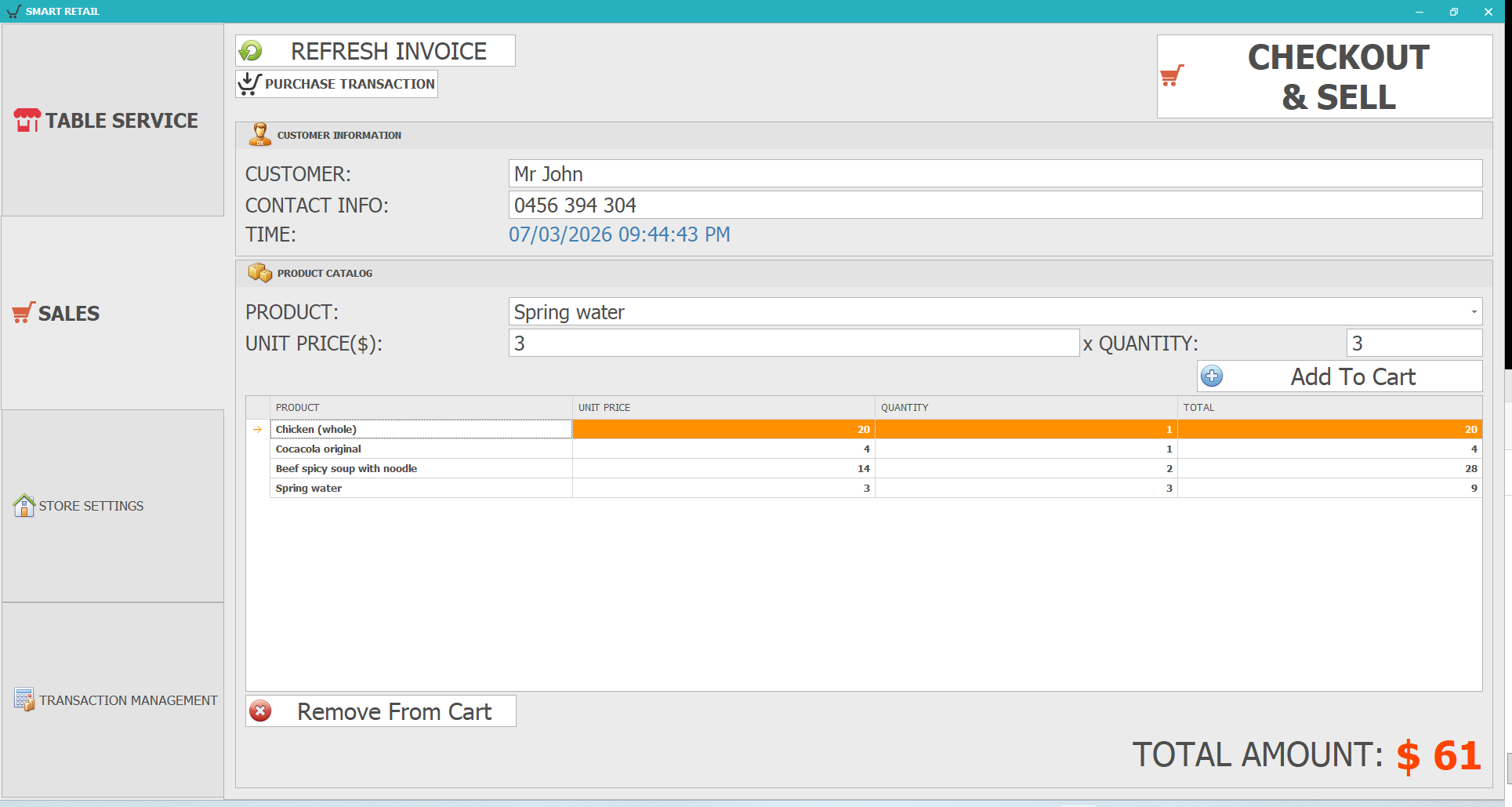The width and height of the screenshot is (1512, 807).
Task: Click the box icon beside Product Catalog
Action: pyautogui.click(x=259, y=272)
